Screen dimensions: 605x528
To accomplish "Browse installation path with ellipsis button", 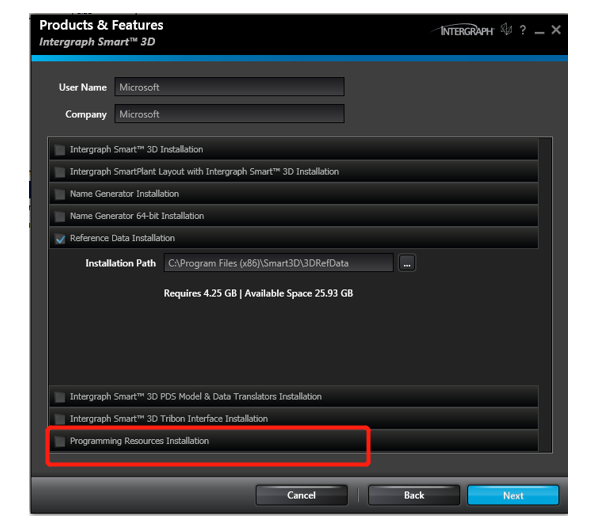I will point(407,263).
